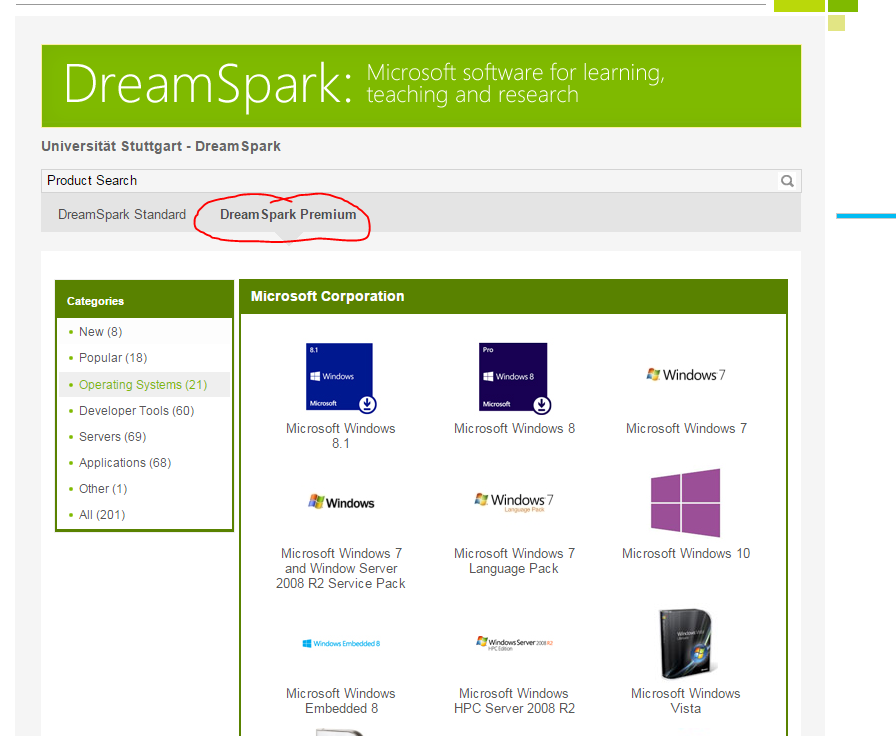
Task: Open the Microsoft Windows Vista title link
Action: pos(686,701)
